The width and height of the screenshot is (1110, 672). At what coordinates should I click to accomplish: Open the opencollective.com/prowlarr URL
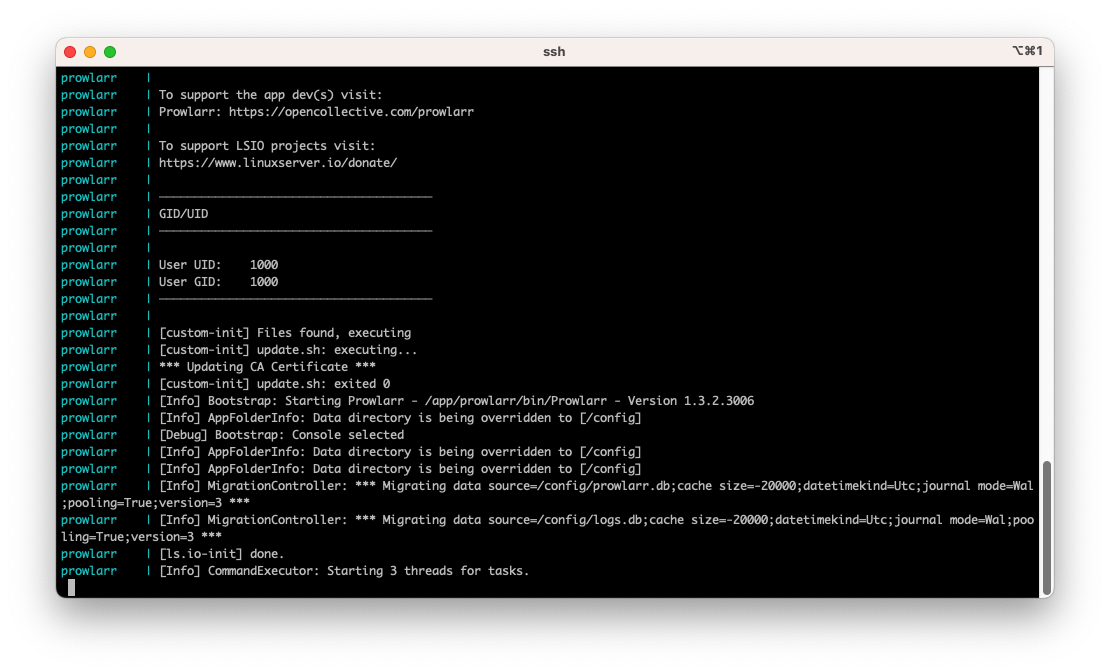(351, 112)
